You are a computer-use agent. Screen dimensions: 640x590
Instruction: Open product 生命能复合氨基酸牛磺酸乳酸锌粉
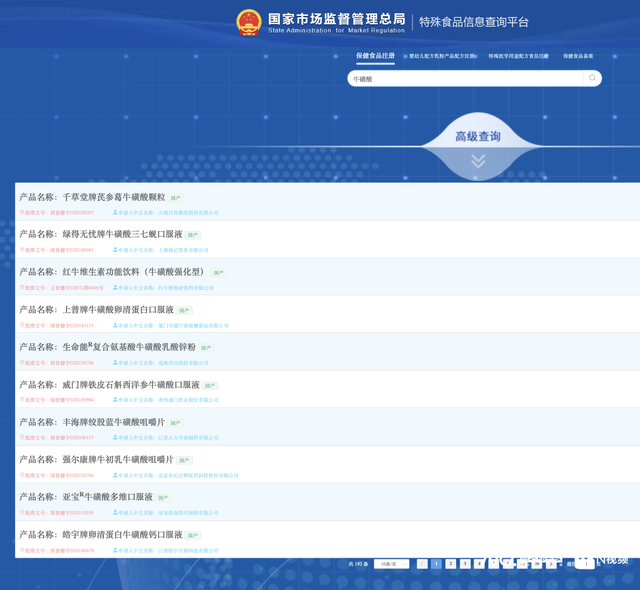pos(129,347)
